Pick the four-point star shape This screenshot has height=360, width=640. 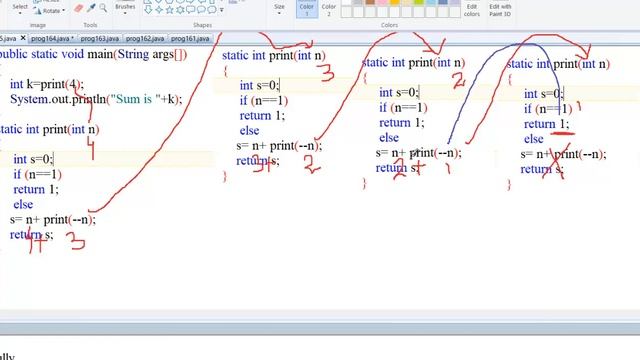[x=159, y=9]
